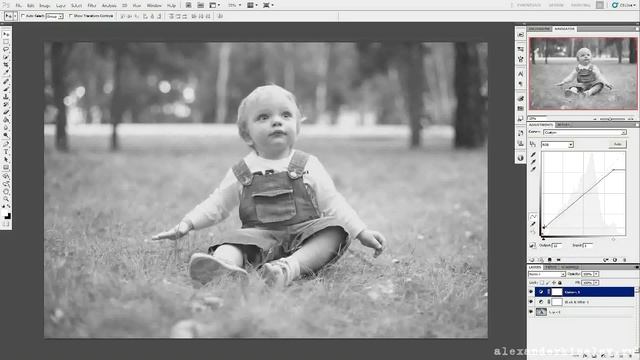Click the on-image targeted adjustment tool

click(533, 144)
